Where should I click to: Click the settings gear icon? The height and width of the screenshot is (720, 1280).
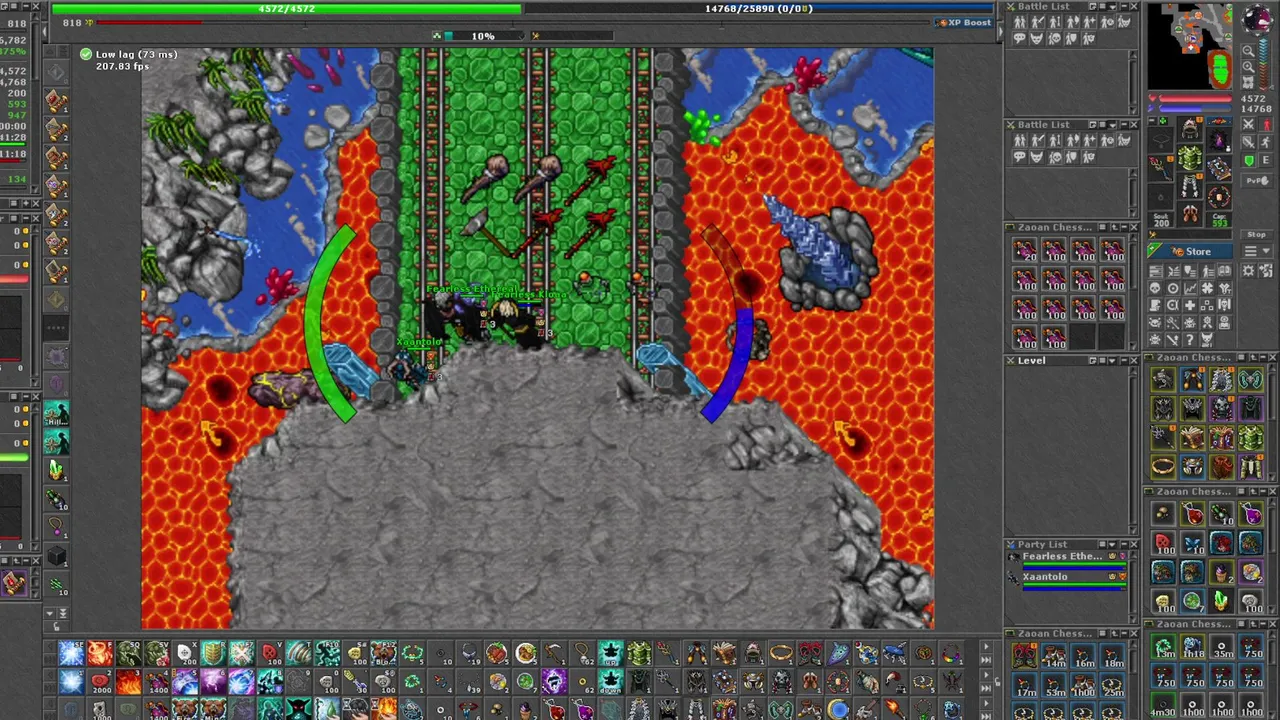1248,271
